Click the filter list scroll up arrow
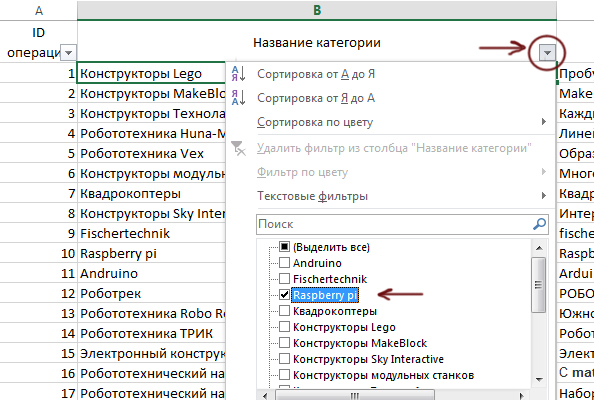The width and height of the screenshot is (594, 400). [x=539, y=248]
